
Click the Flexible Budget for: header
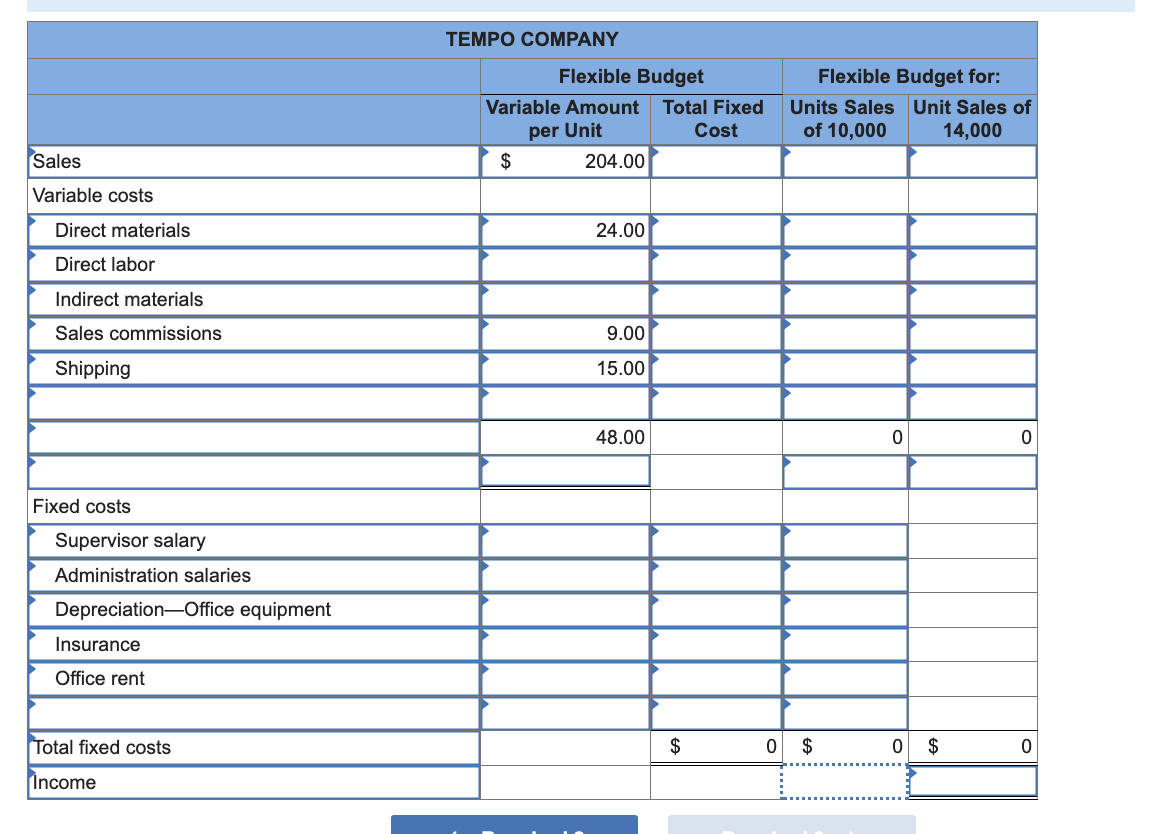909,76
